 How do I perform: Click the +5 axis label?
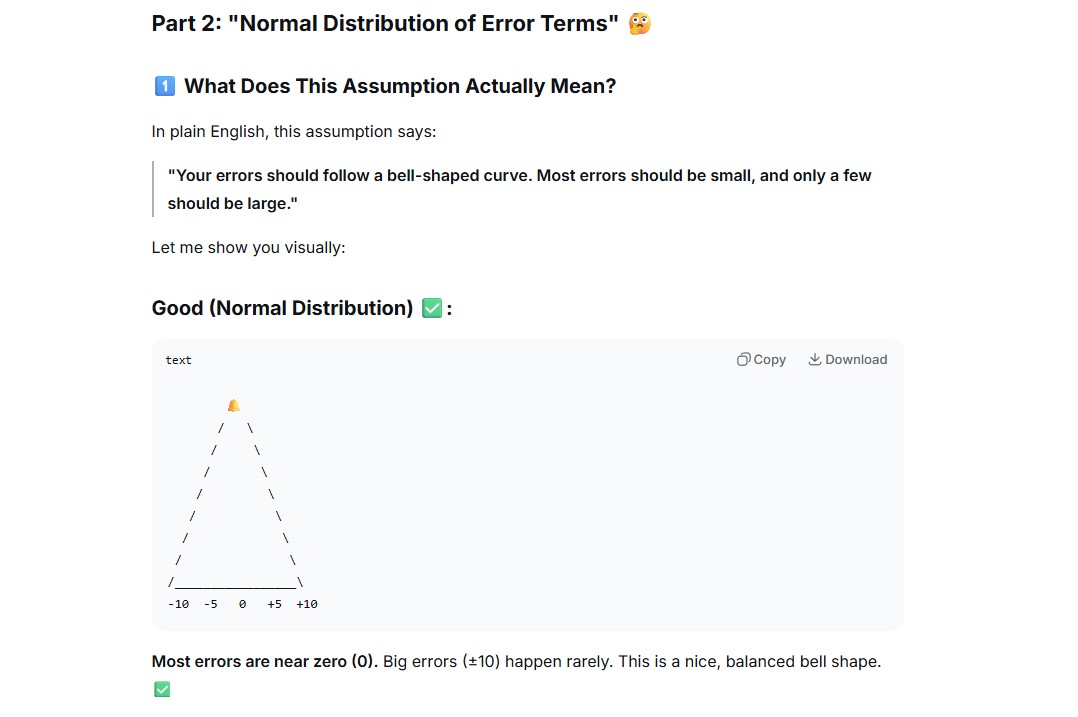pyautogui.click(x=274, y=604)
